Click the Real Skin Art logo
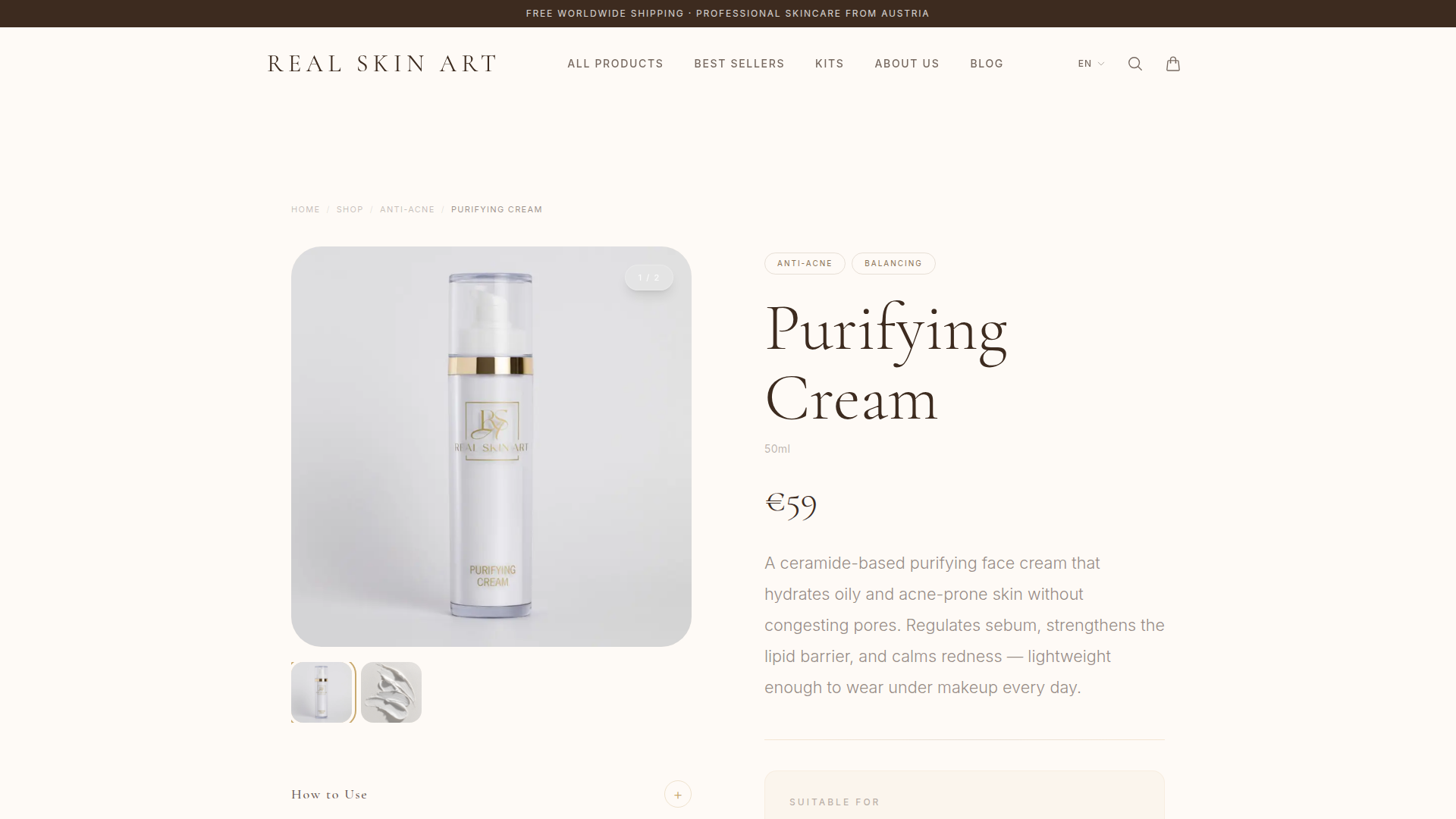The width and height of the screenshot is (1456, 819). click(382, 64)
